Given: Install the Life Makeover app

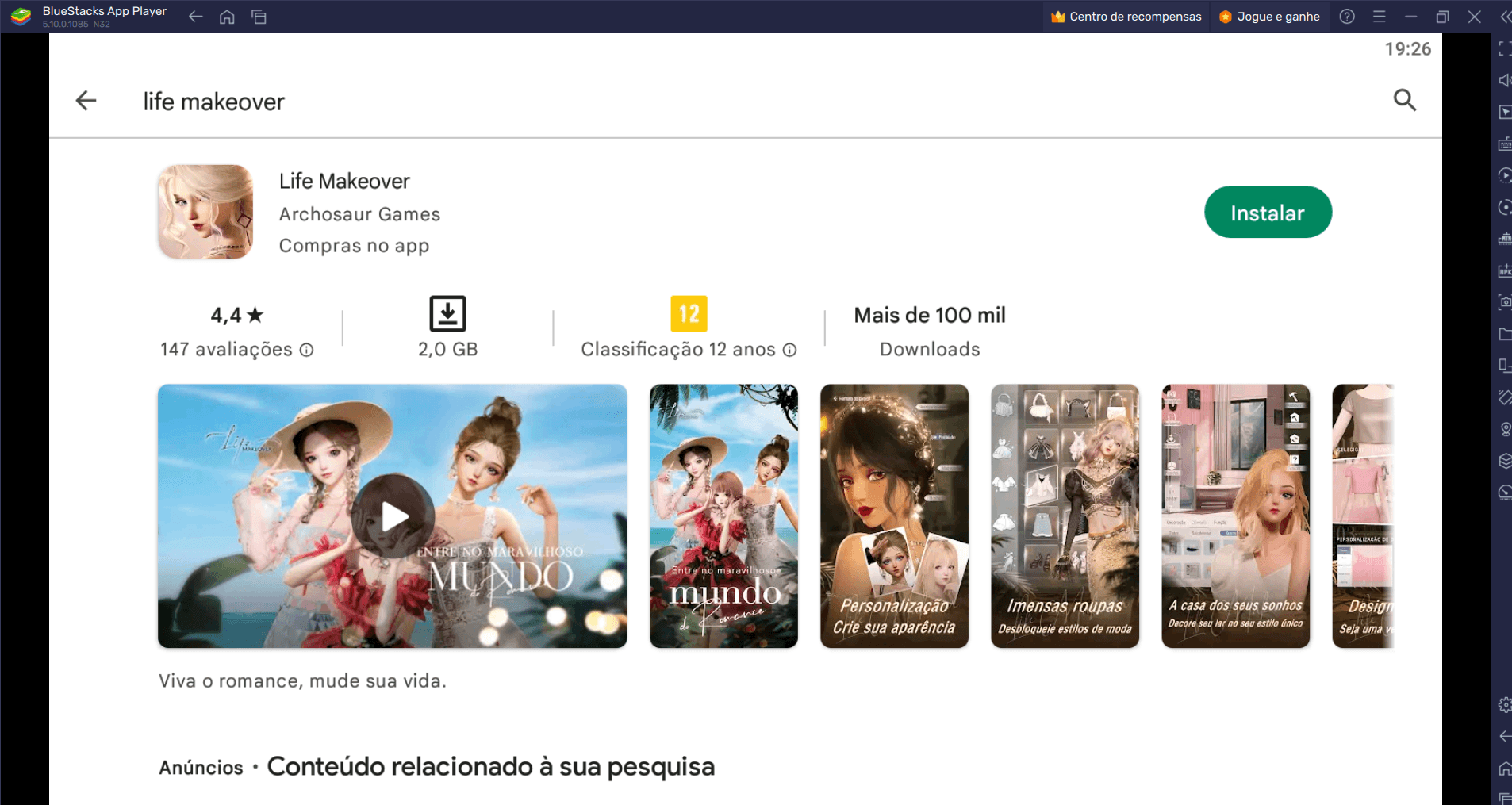Looking at the screenshot, I should 1268,212.
